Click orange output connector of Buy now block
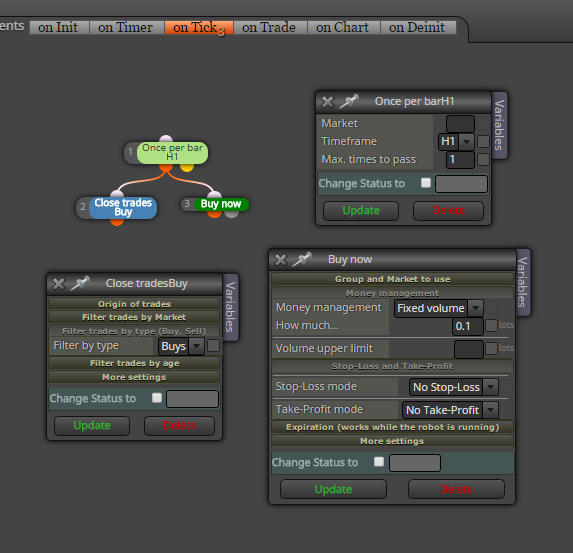 click(x=215, y=214)
